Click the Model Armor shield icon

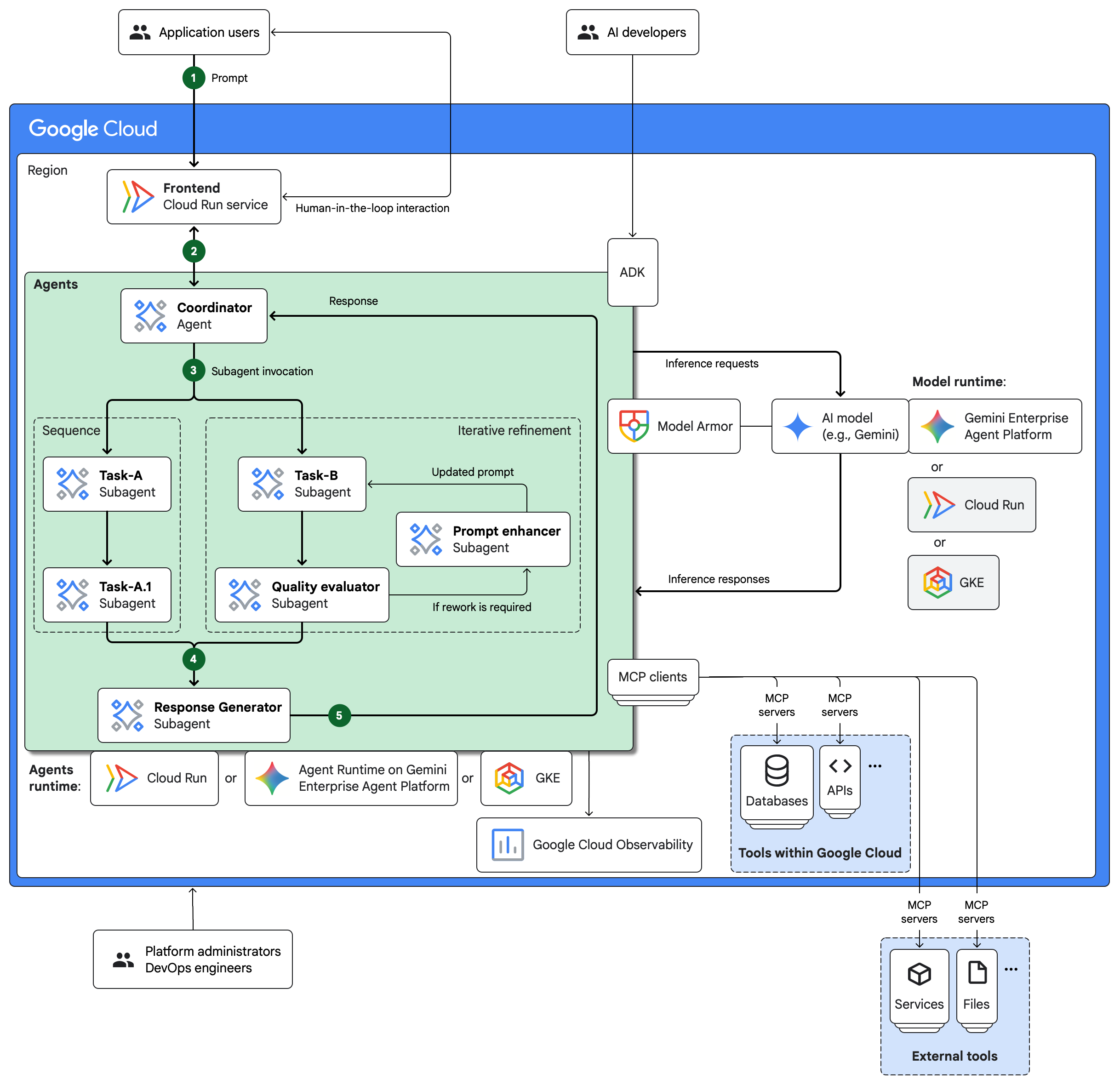634,426
